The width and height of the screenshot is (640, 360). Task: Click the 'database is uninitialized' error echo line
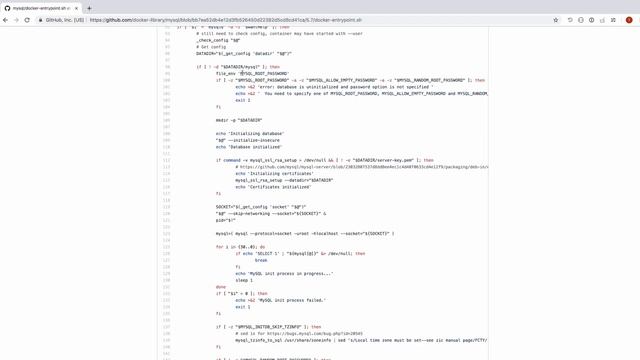coord(334,87)
